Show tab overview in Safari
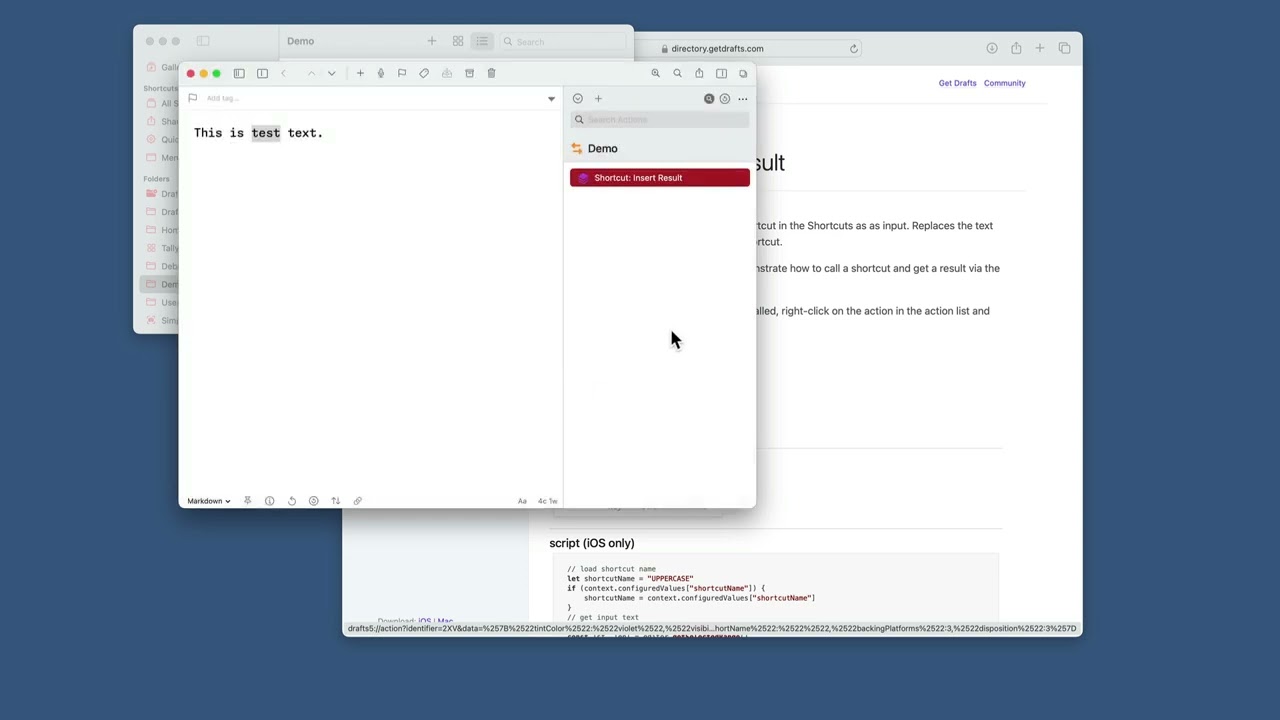The image size is (1280, 720). (1064, 48)
